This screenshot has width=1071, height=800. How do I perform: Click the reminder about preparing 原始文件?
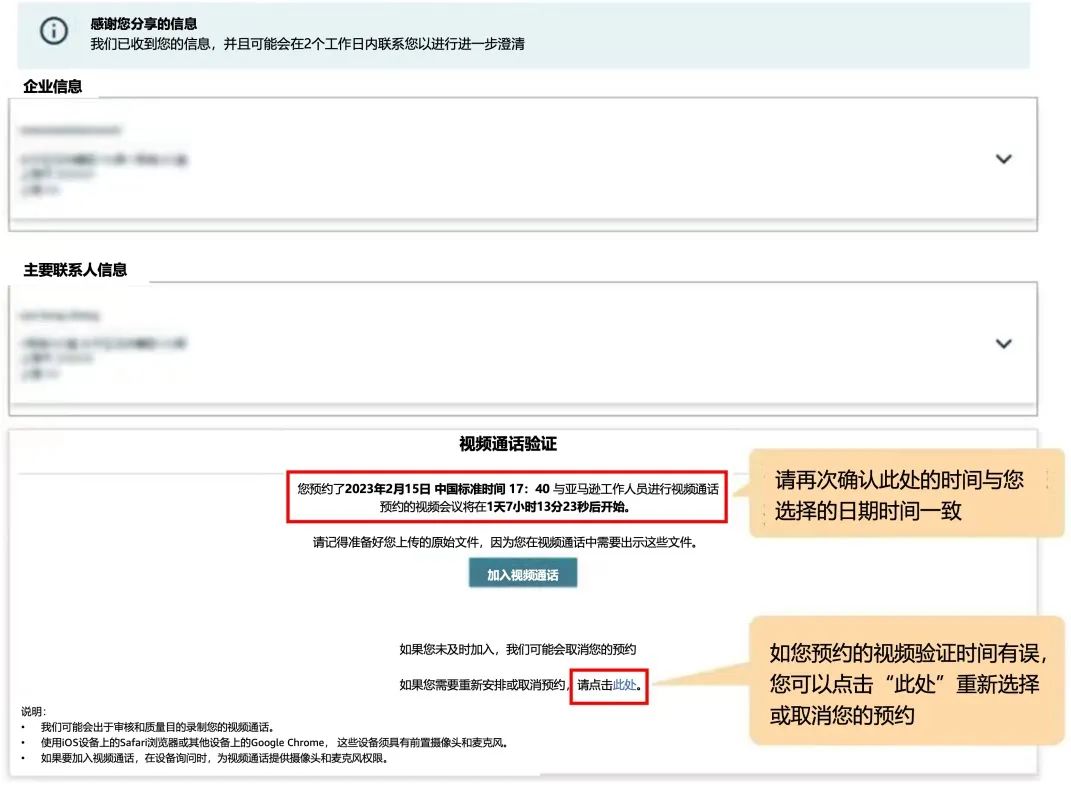pyautogui.click(x=505, y=542)
